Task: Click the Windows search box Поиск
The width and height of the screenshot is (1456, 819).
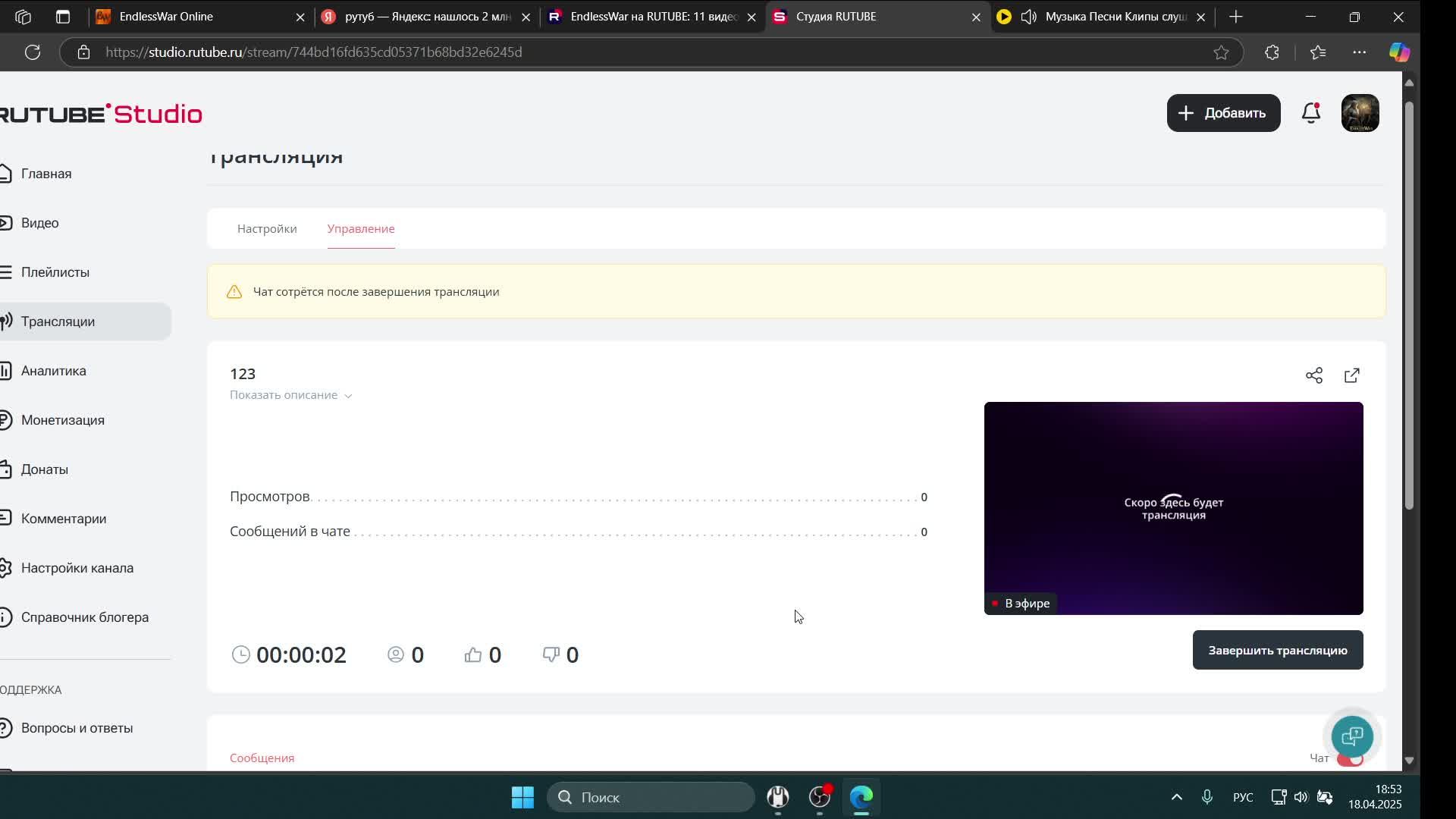Action: 651,797
